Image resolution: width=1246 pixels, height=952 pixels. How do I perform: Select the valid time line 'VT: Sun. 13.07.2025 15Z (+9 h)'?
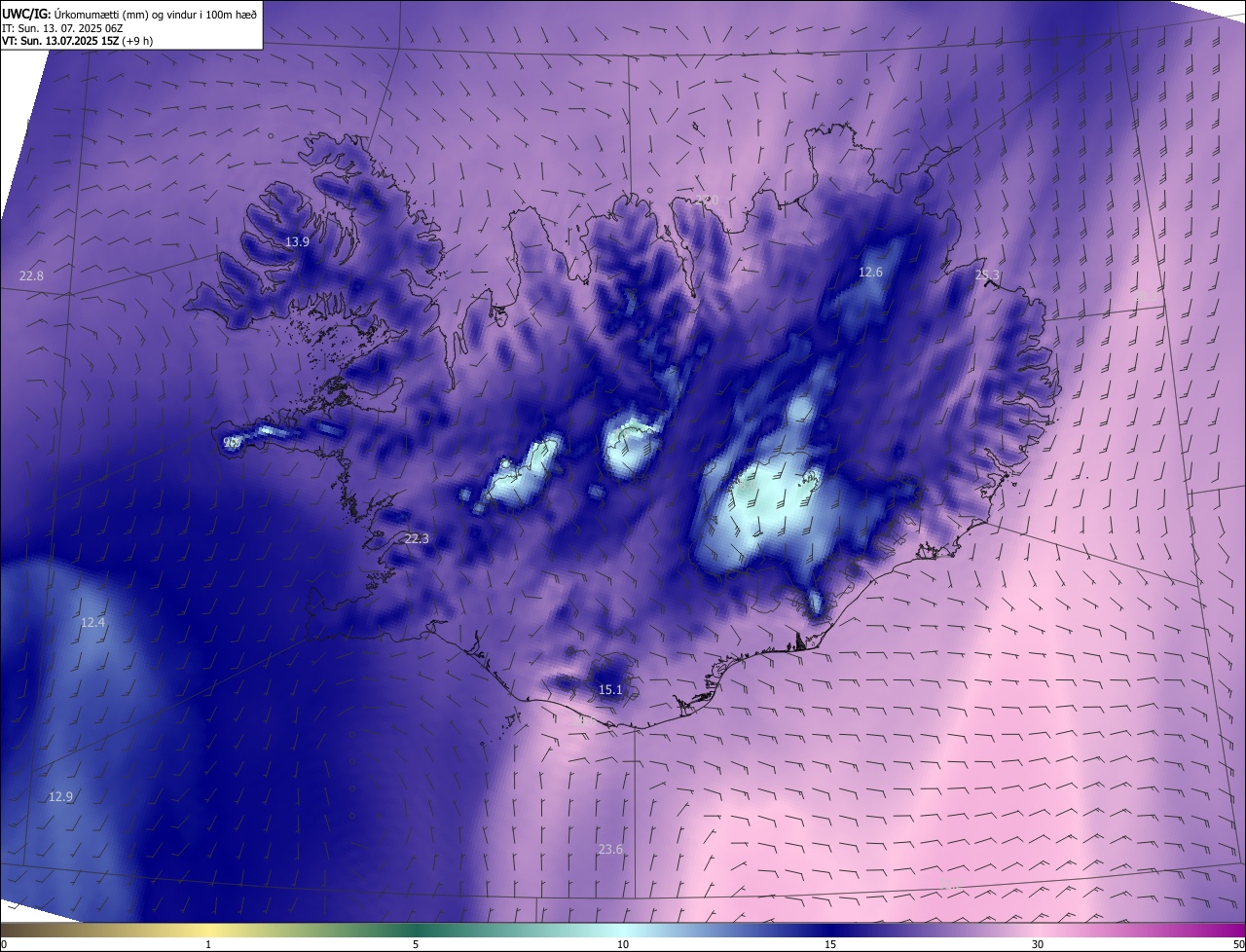(77, 41)
